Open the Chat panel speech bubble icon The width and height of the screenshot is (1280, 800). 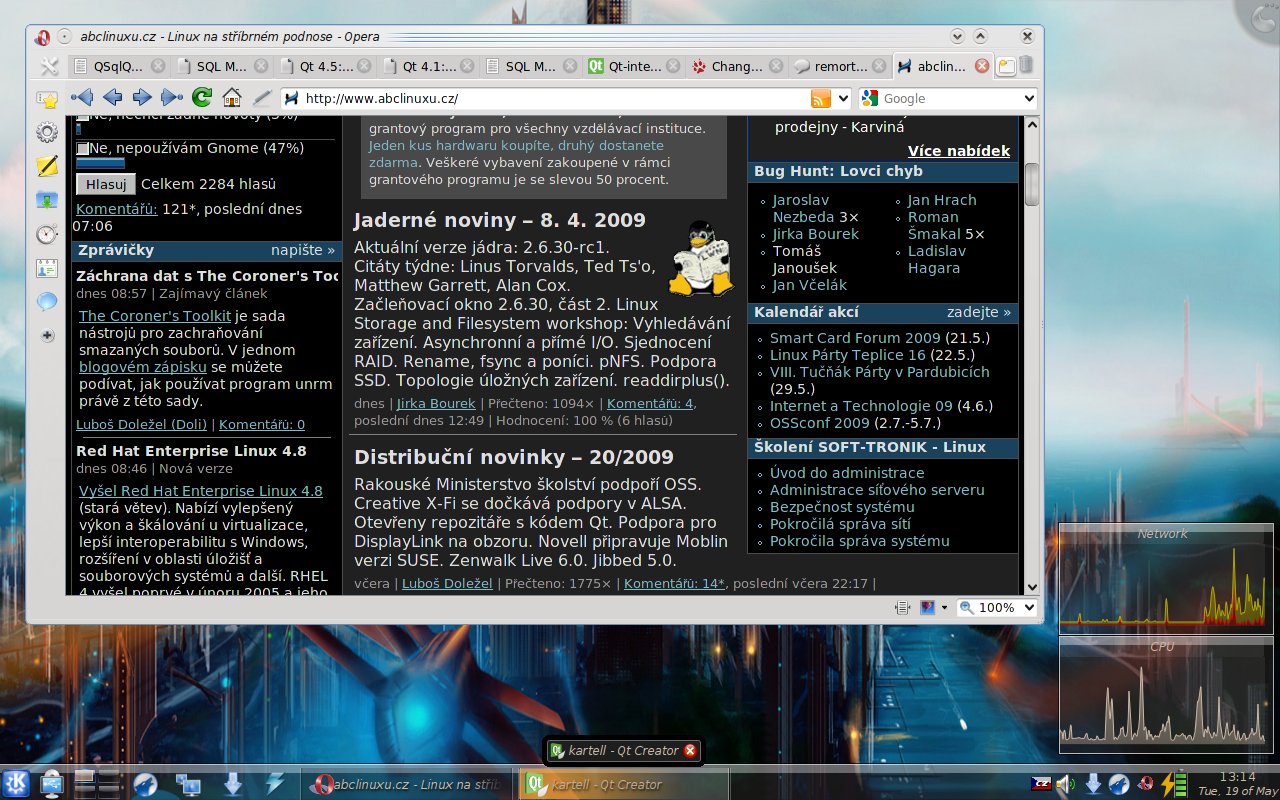(x=47, y=301)
